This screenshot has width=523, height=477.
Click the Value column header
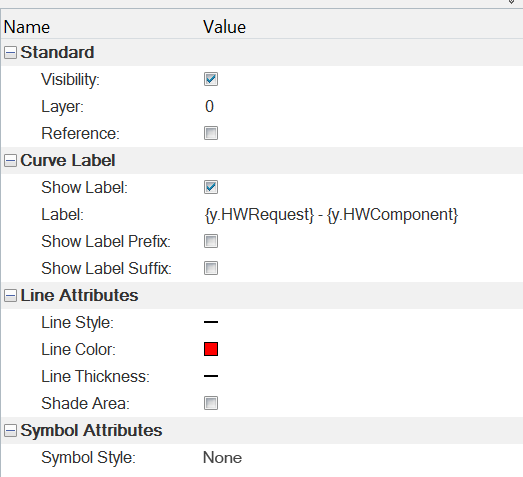point(224,27)
